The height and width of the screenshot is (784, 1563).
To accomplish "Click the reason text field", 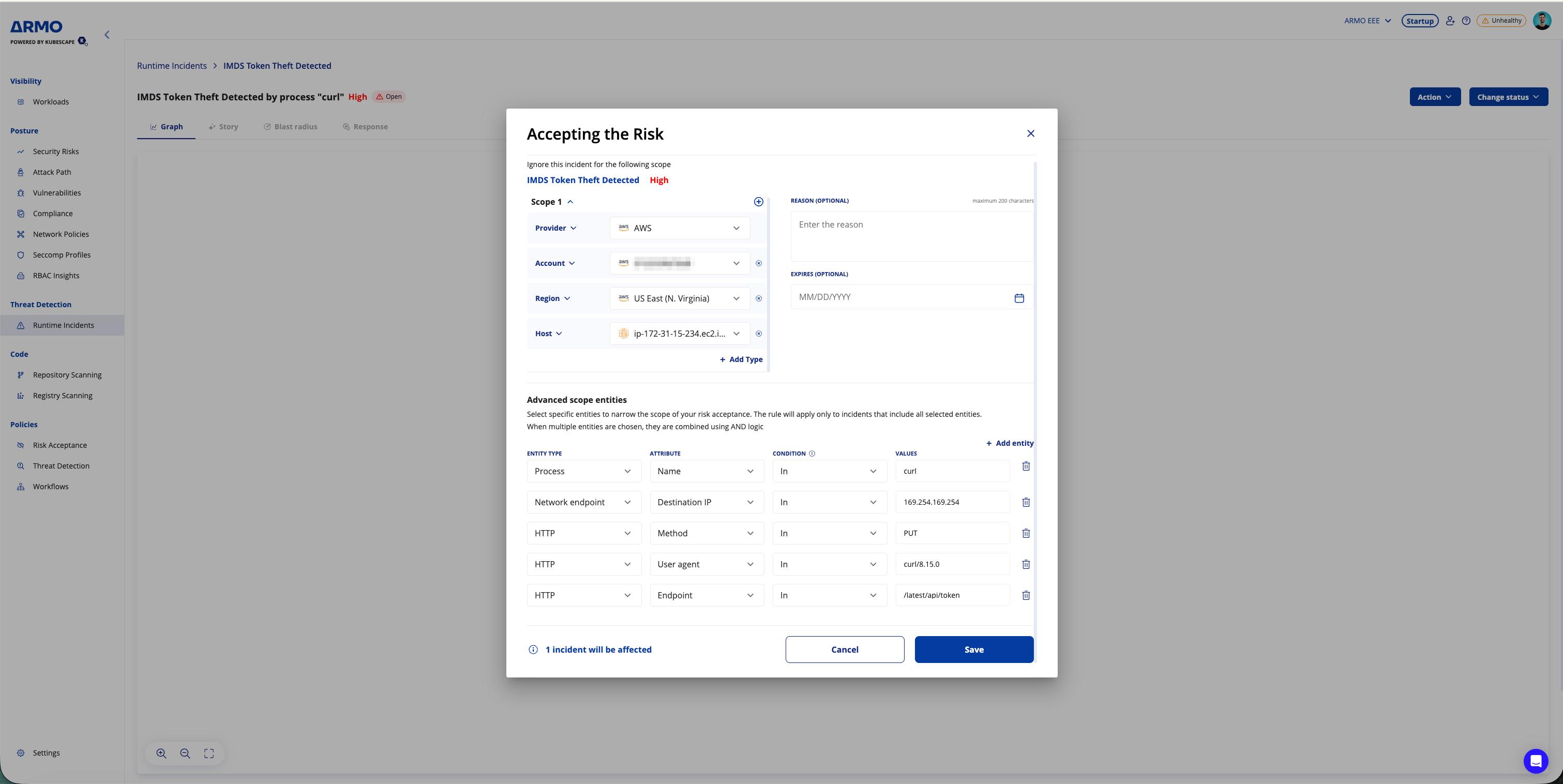I will pyautogui.click(x=910, y=236).
